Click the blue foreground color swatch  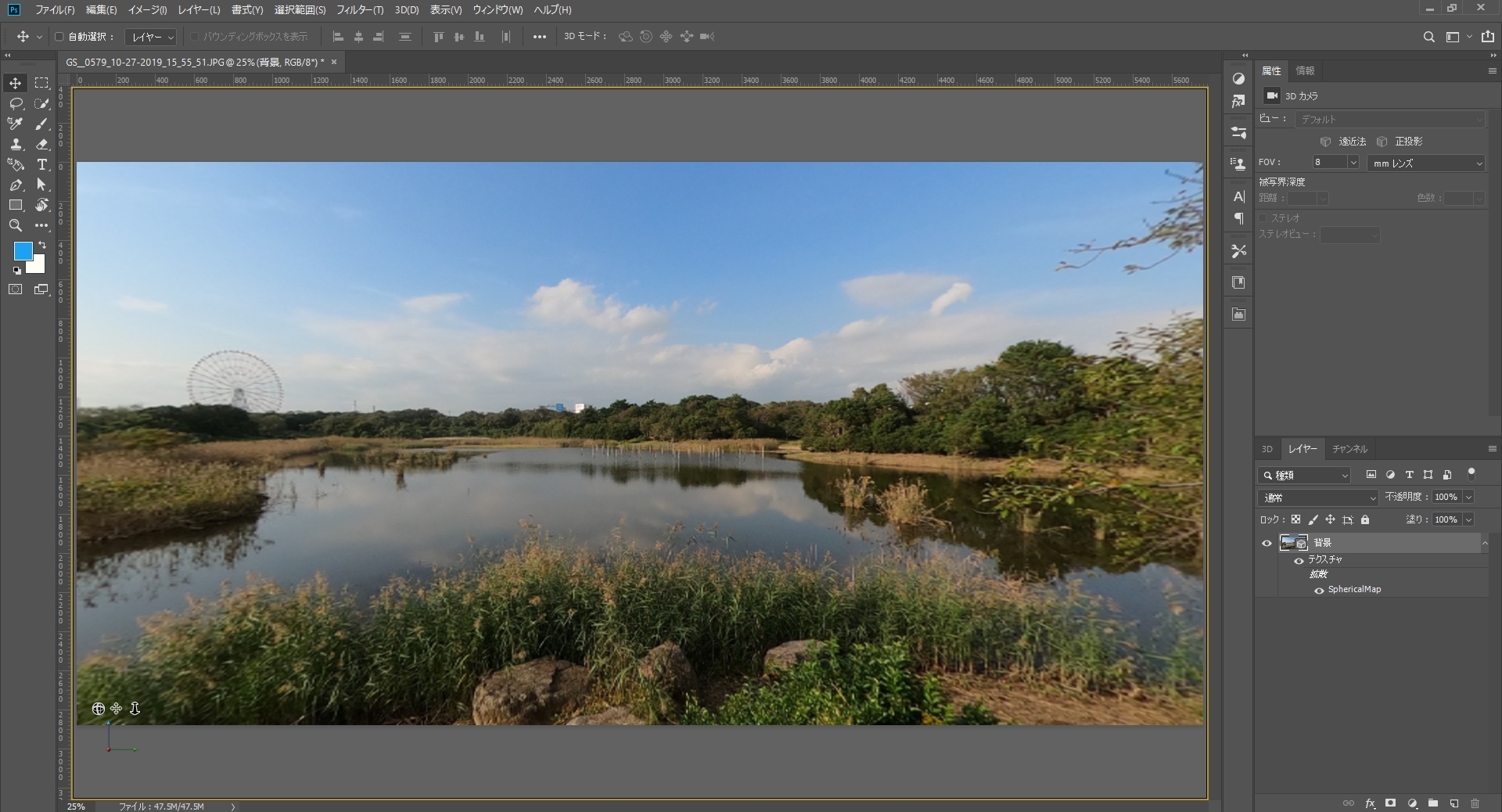point(22,252)
